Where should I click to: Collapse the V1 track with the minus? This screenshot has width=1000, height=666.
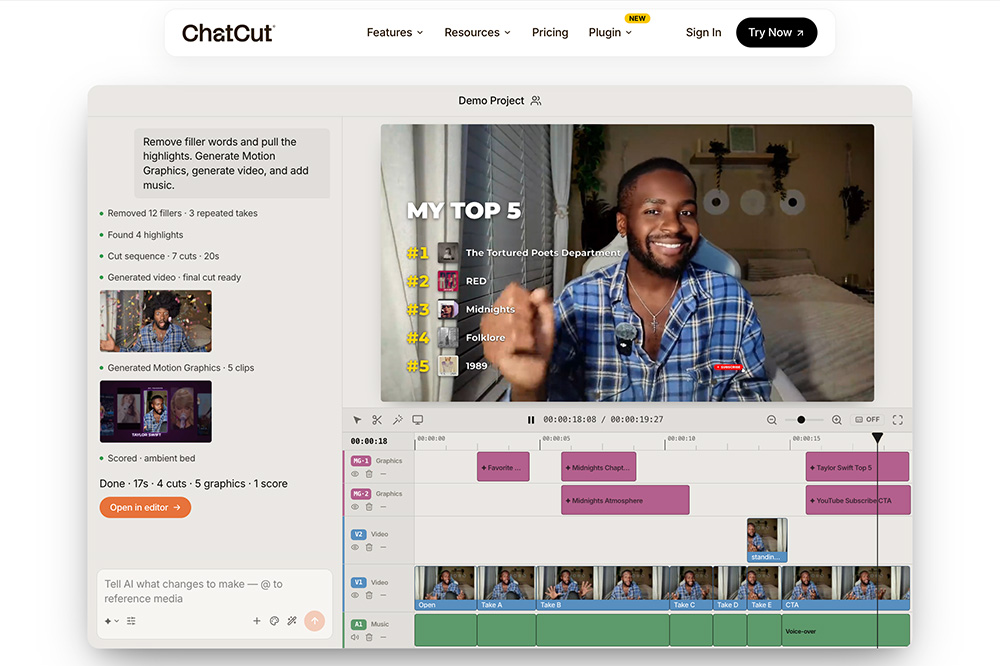tap(383, 595)
